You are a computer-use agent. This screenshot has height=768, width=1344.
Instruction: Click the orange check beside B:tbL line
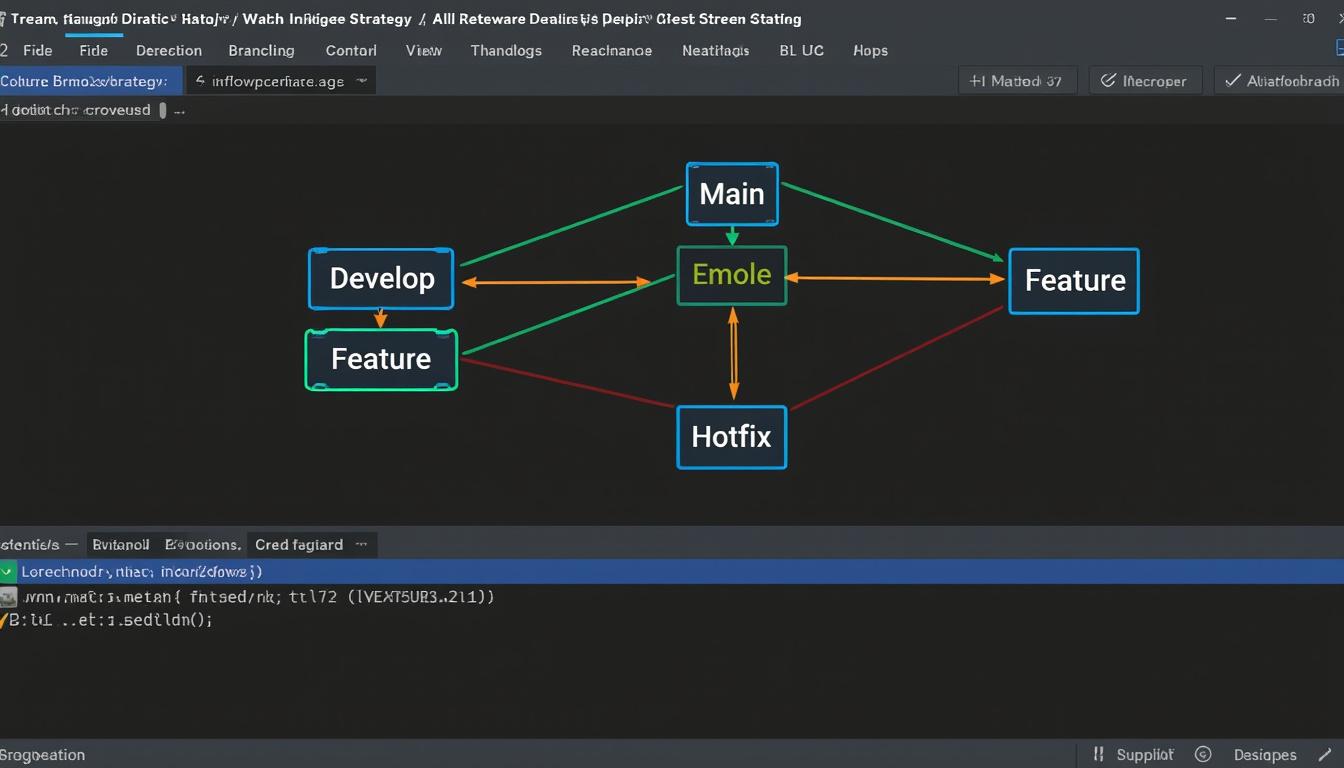(x=4, y=620)
